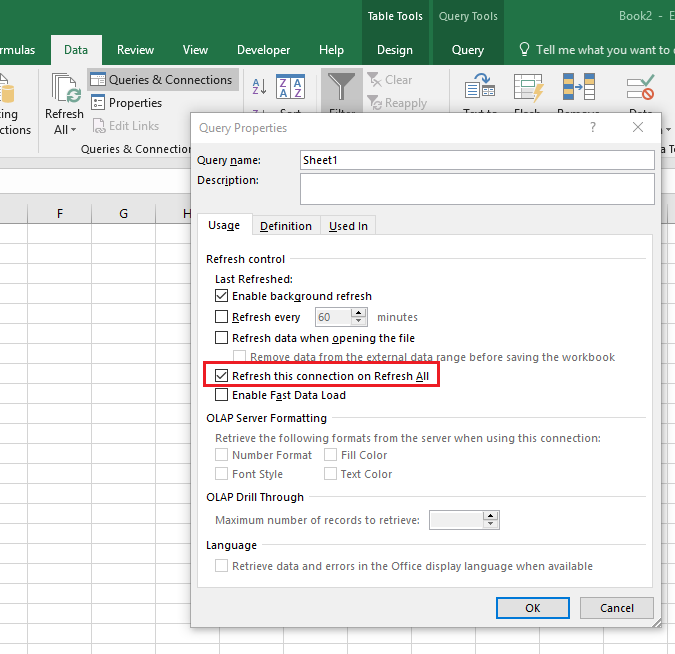Screen dimensions: 675x654
Task: Decrease maximum records spinner down arrow
Action: pos(490,524)
